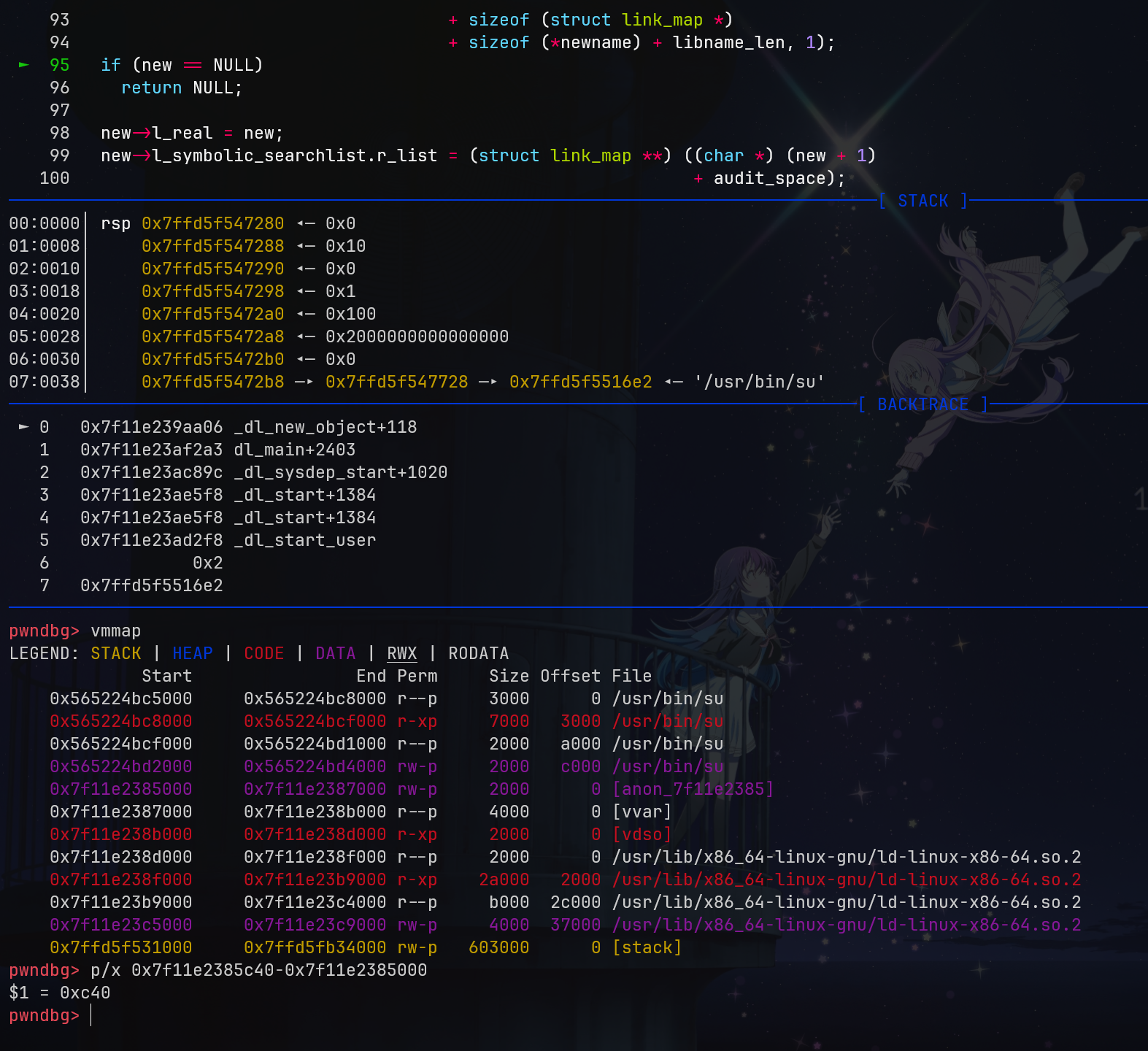The image size is (1148, 1051).
Task: Click the CODE legend label in red
Action: point(263,653)
